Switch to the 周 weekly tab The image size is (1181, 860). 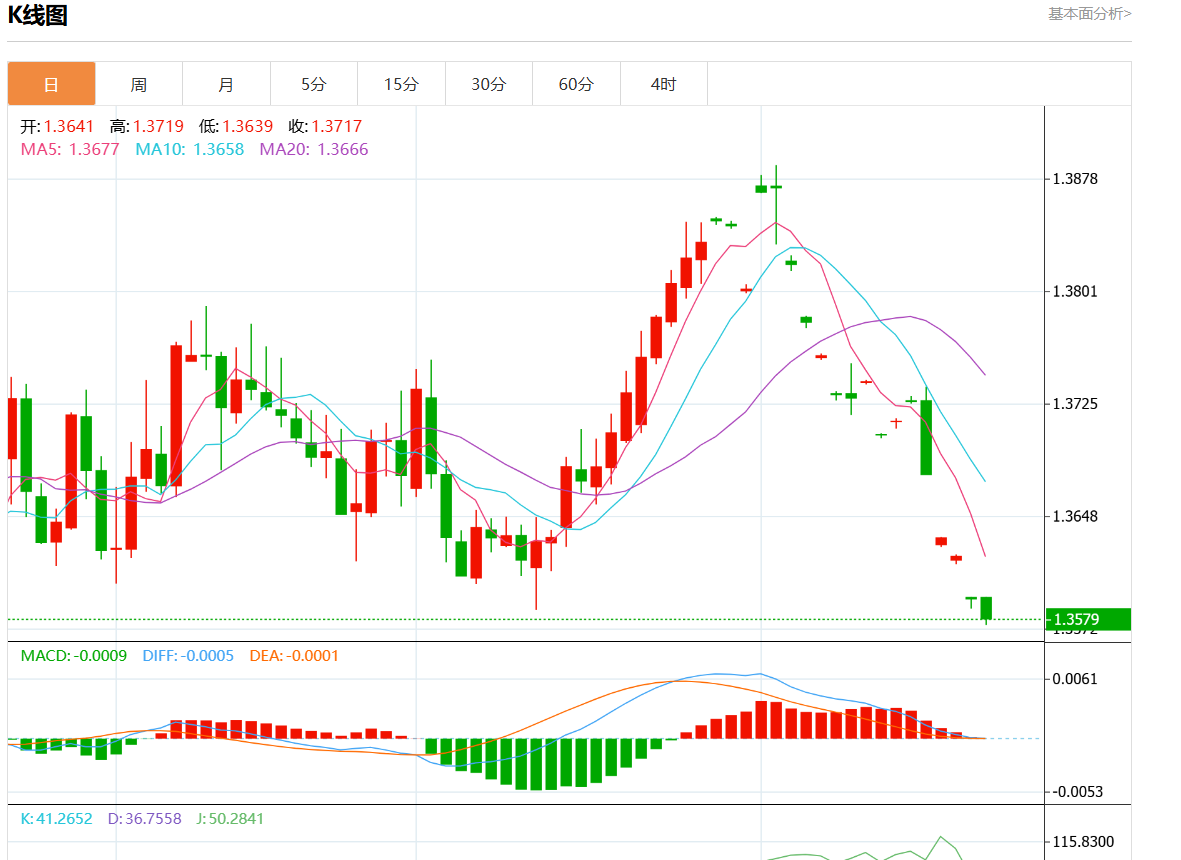(x=139, y=84)
